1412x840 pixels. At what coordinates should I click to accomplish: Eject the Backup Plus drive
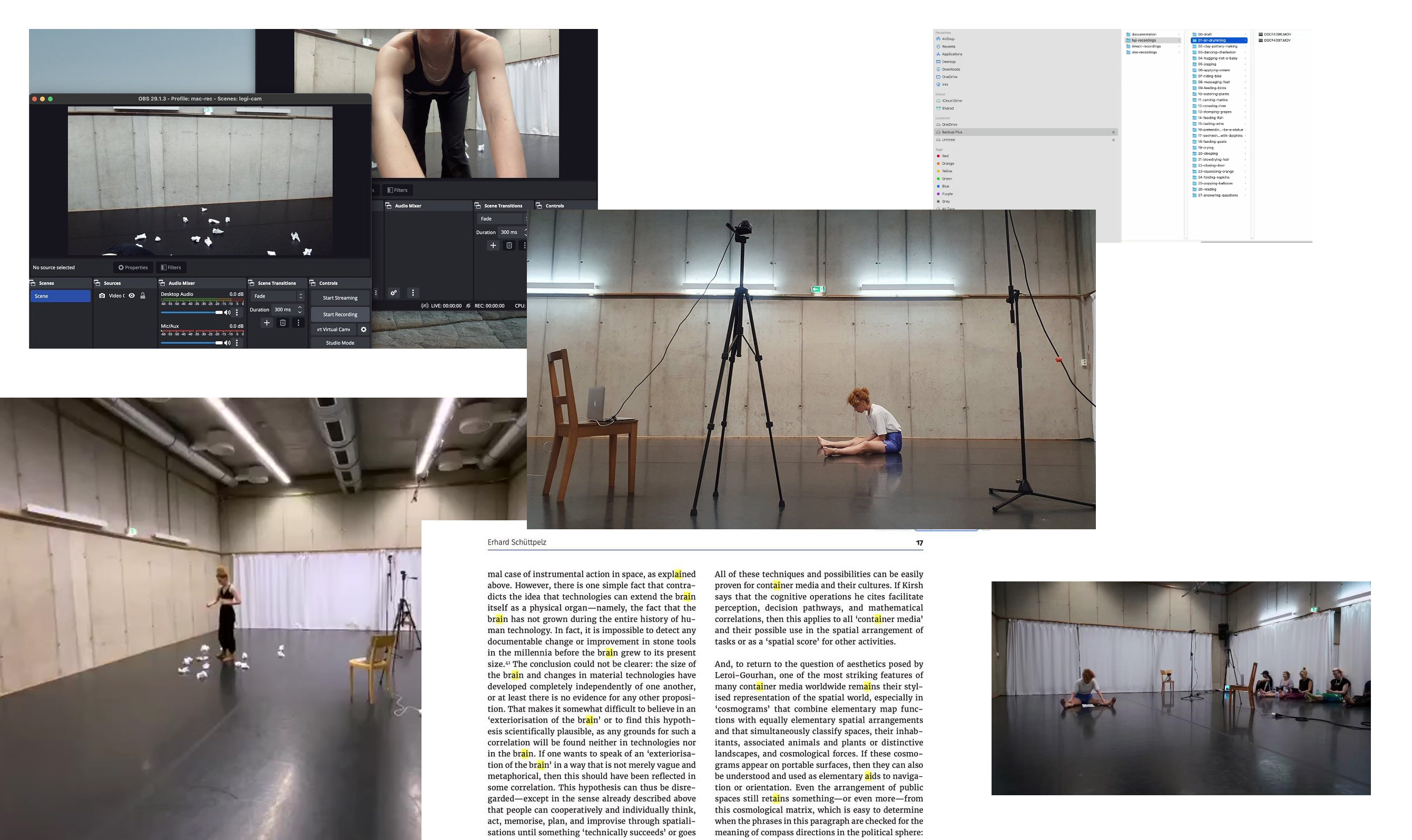1113,132
